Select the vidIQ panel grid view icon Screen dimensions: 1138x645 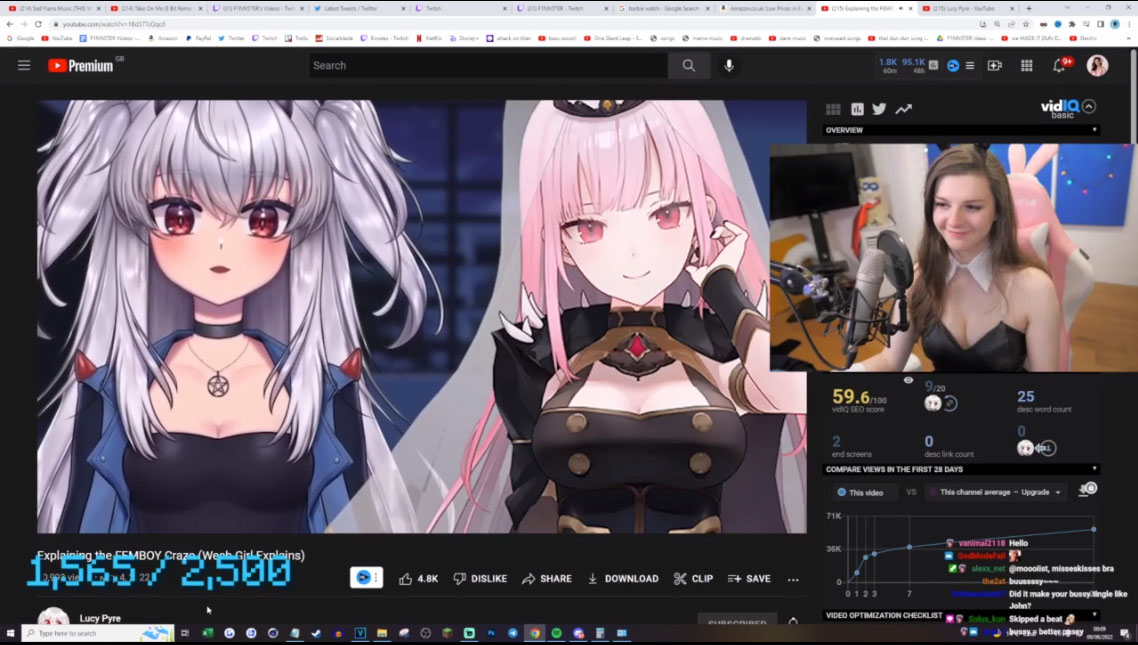[833, 109]
